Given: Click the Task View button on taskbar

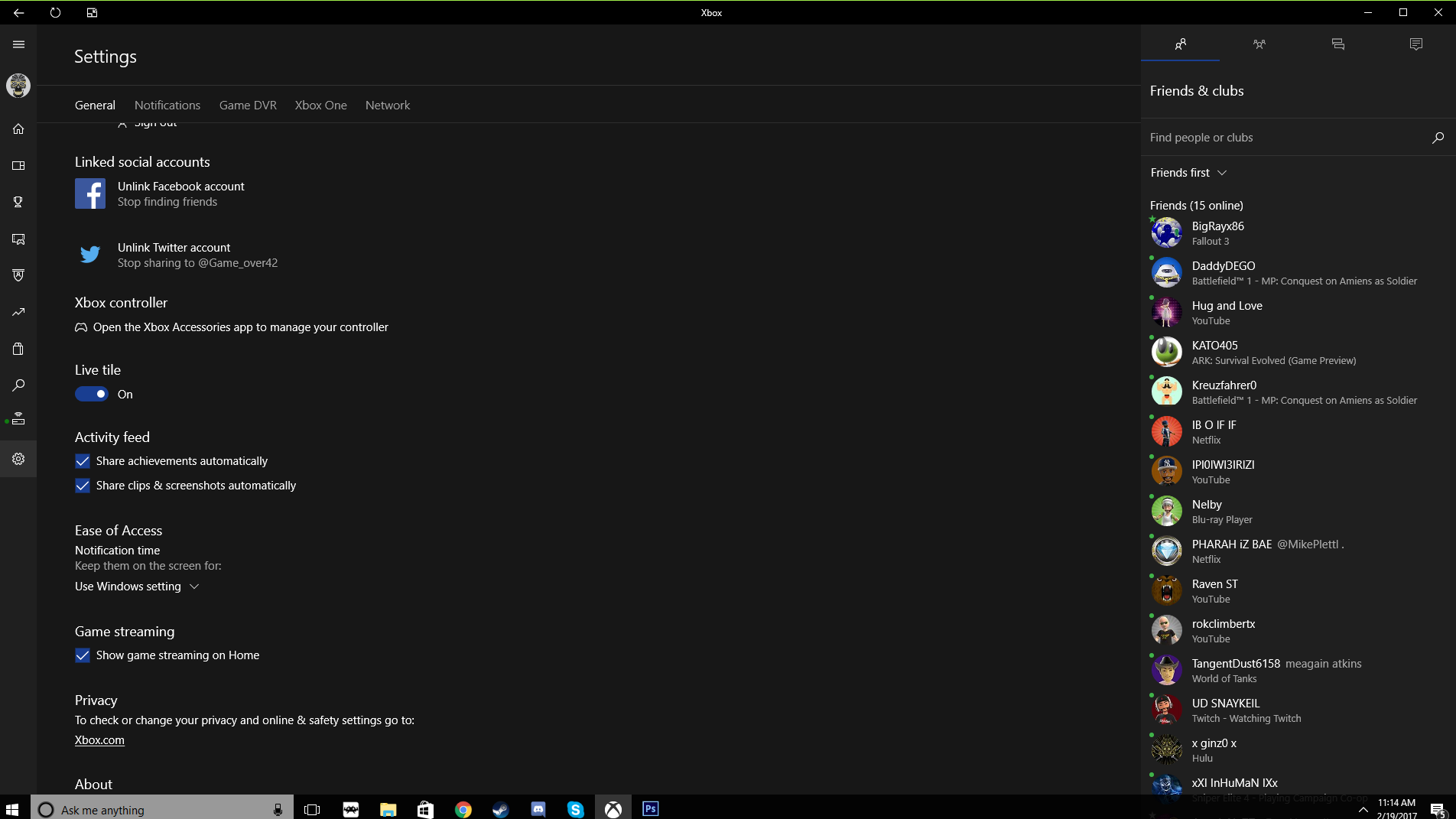Looking at the screenshot, I should pyautogui.click(x=312, y=808).
